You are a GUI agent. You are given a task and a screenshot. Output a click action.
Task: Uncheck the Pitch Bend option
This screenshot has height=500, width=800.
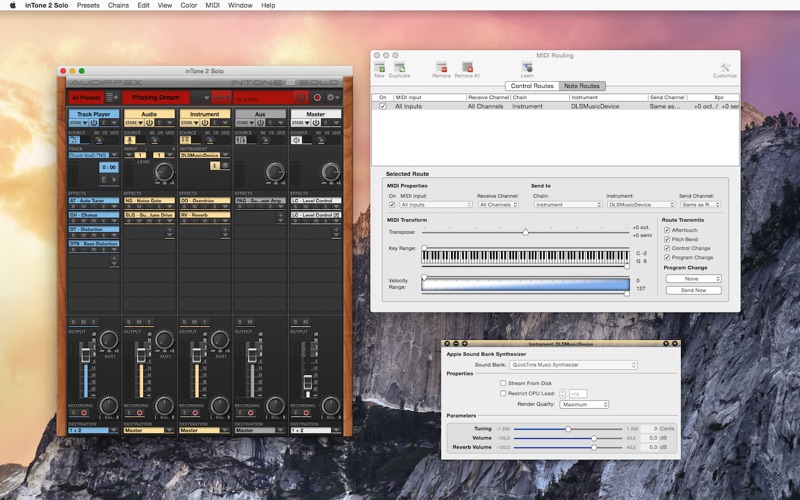(667, 239)
